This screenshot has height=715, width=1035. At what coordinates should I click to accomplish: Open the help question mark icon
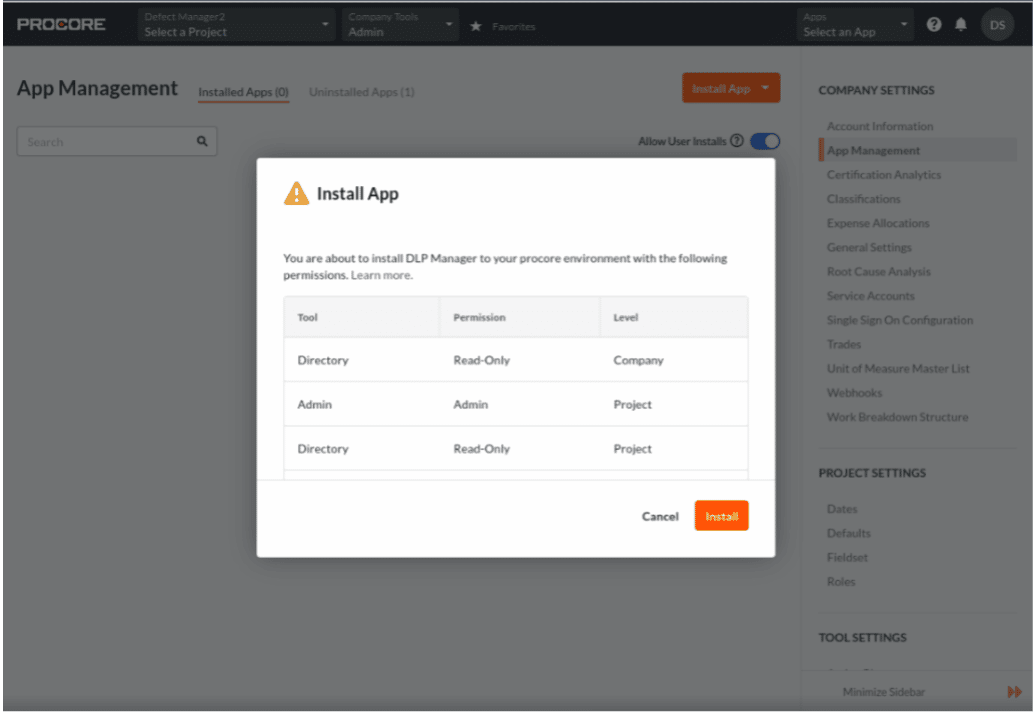[x=933, y=24]
